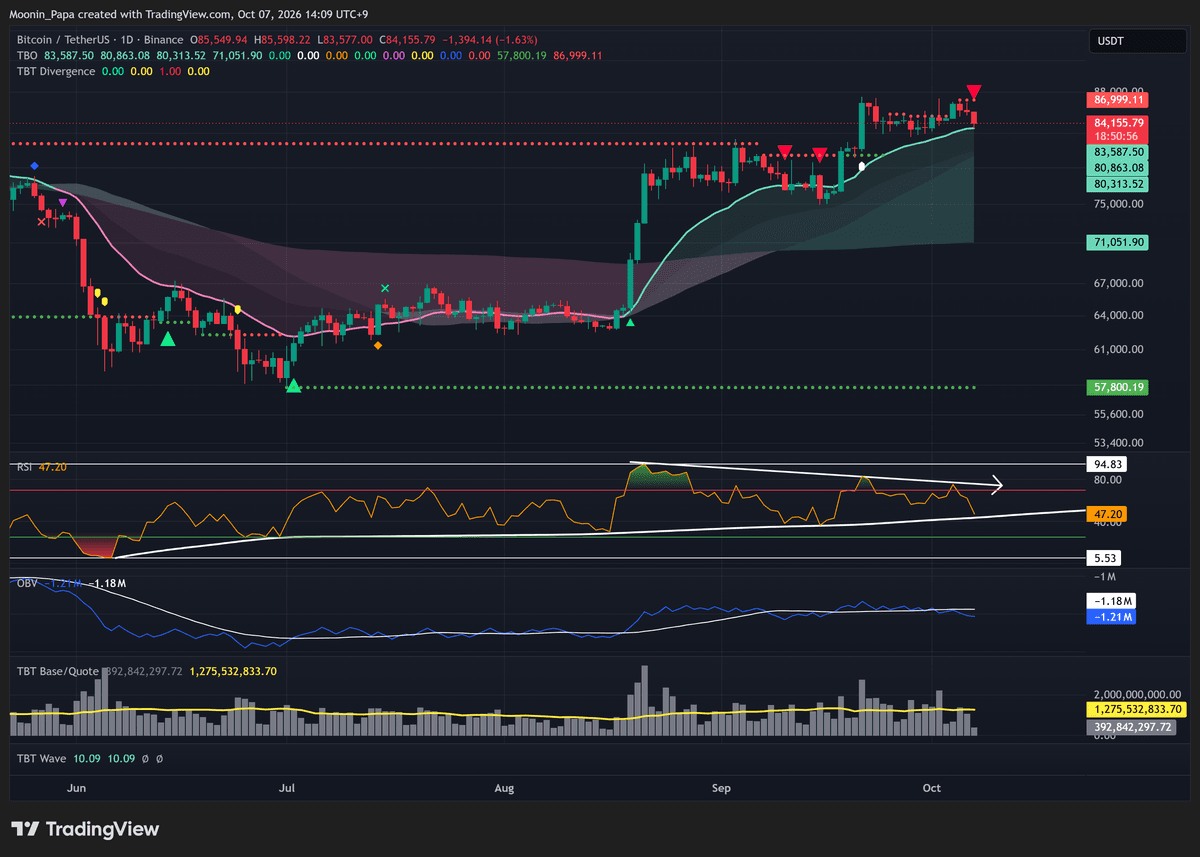Viewport: 1200px width, 857px height.
Task: Click the TBT Wave legend name
Action: coord(41,759)
